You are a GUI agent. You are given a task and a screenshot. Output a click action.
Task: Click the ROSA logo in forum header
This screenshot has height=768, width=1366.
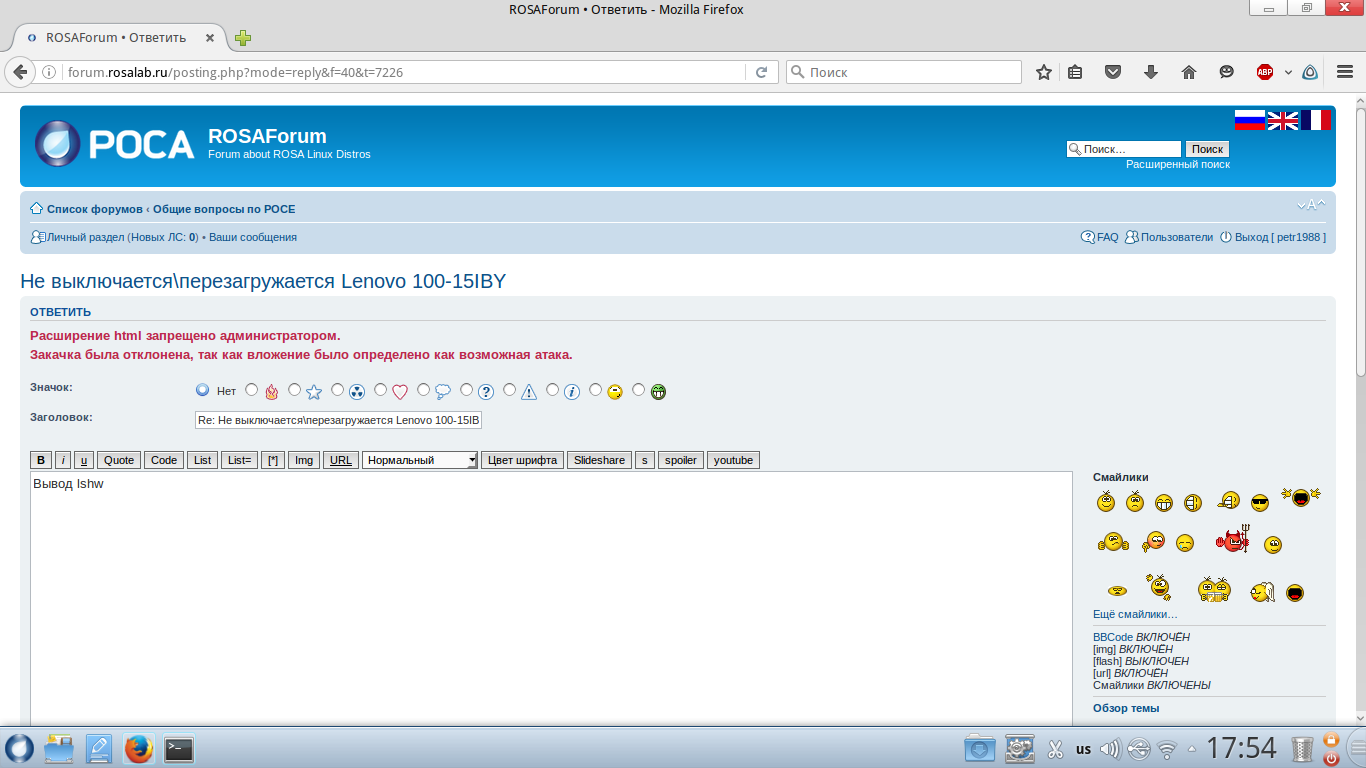114,143
